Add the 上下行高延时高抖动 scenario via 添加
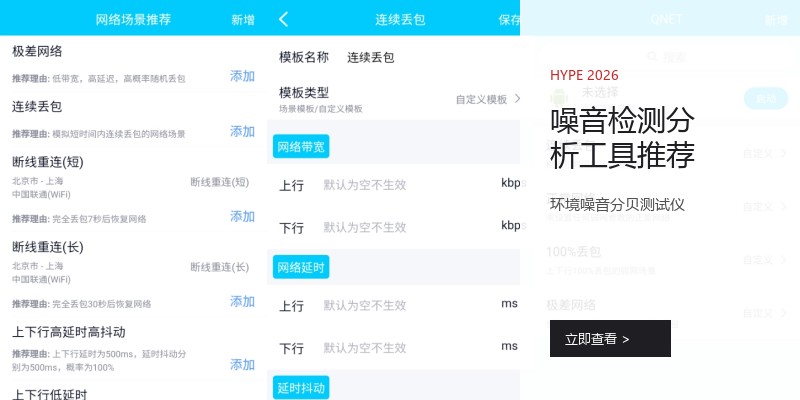800x400 pixels. click(242, 365)
